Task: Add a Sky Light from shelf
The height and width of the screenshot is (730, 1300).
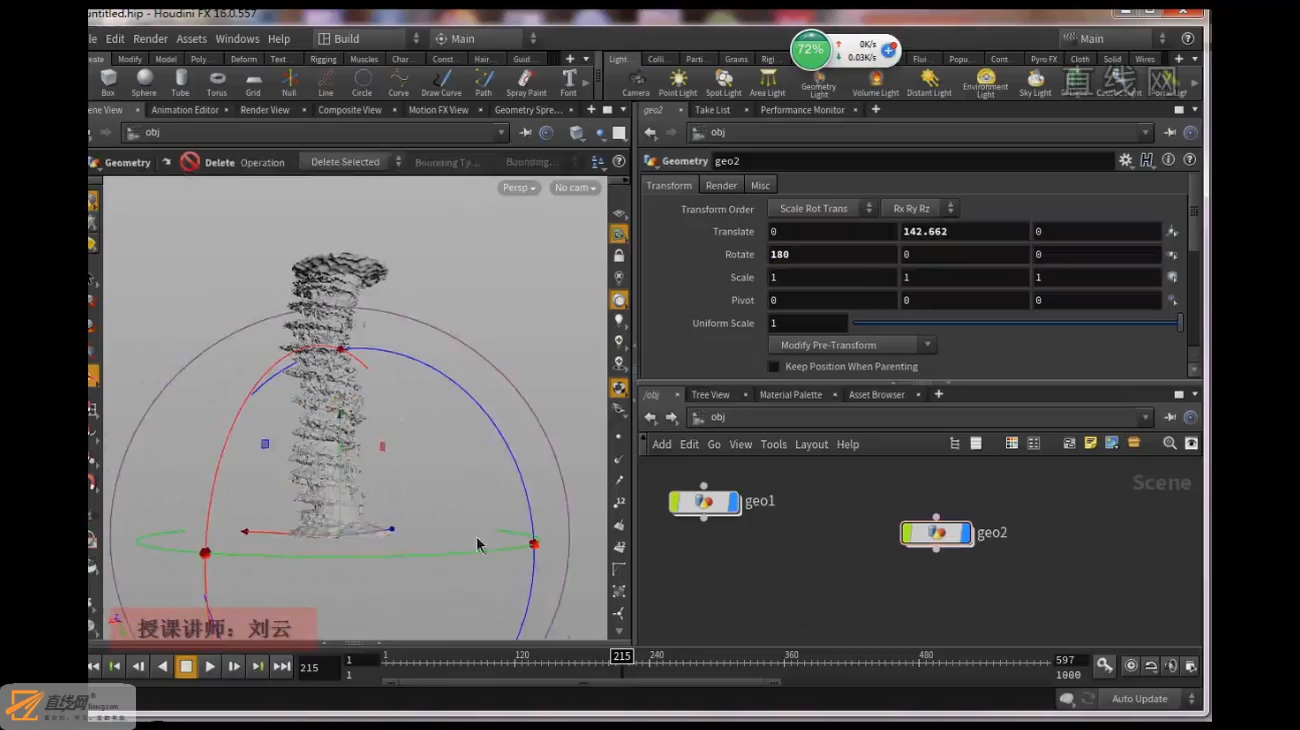Action: pyautogui.click(x=1035, y=83)
